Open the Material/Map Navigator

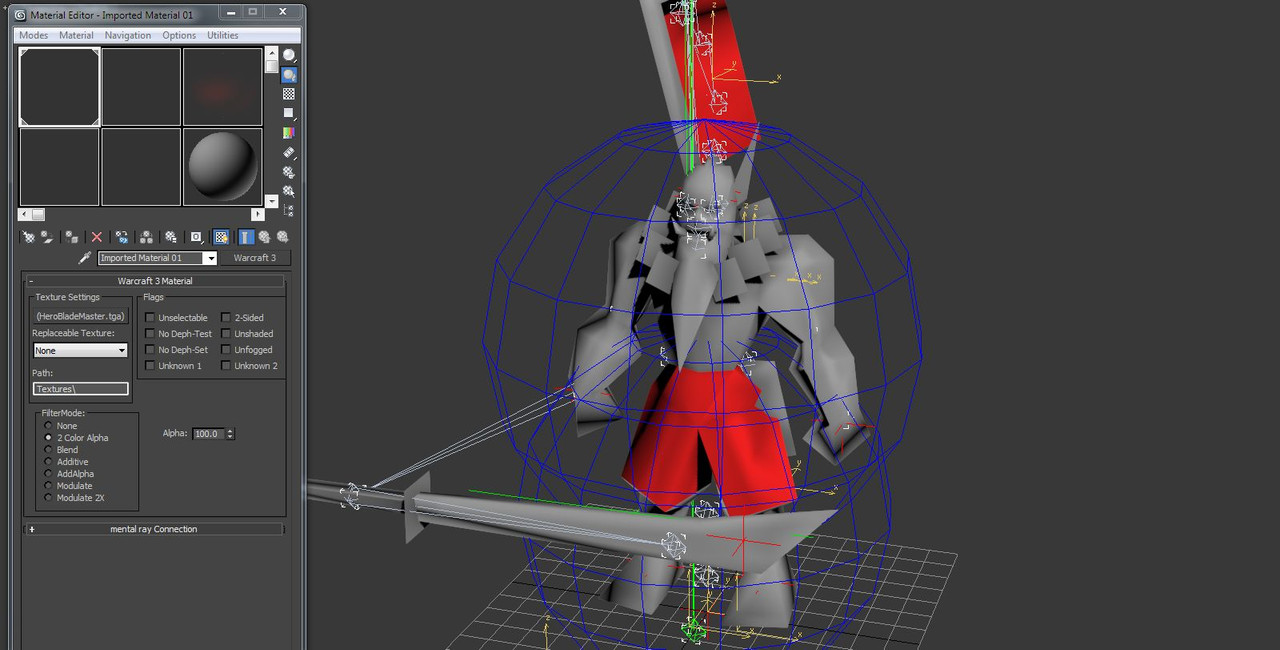[x=289, y=210]
